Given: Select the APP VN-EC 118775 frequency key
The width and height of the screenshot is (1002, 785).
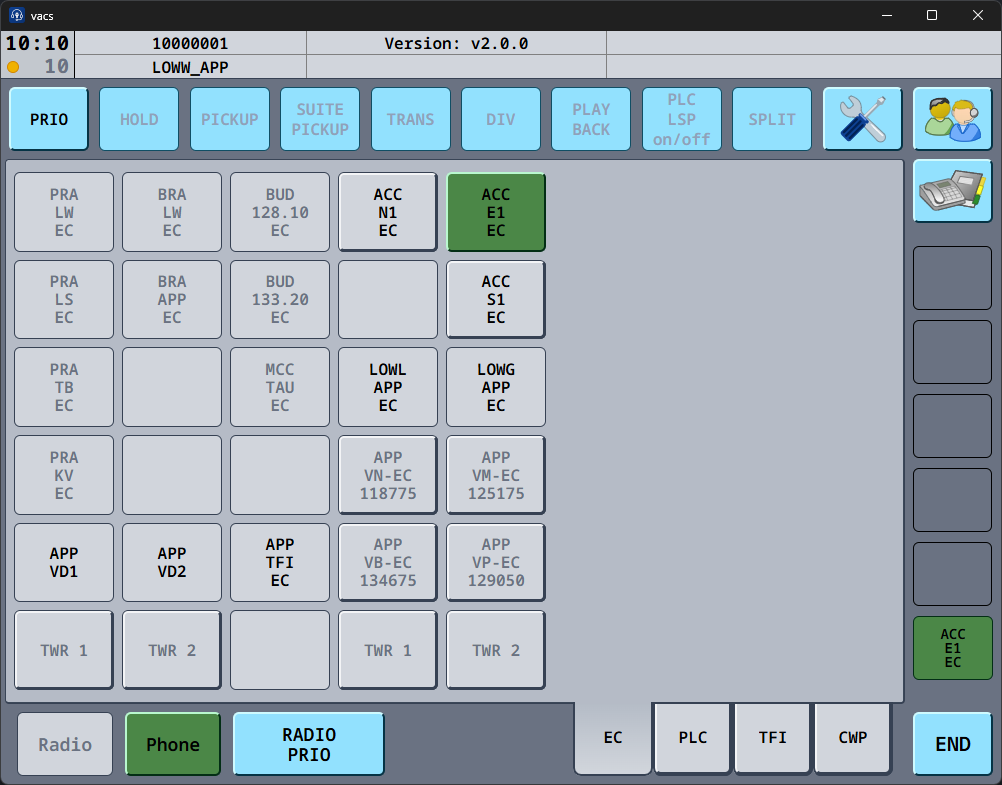Looking at the screenshot, I should click(388, 475).
